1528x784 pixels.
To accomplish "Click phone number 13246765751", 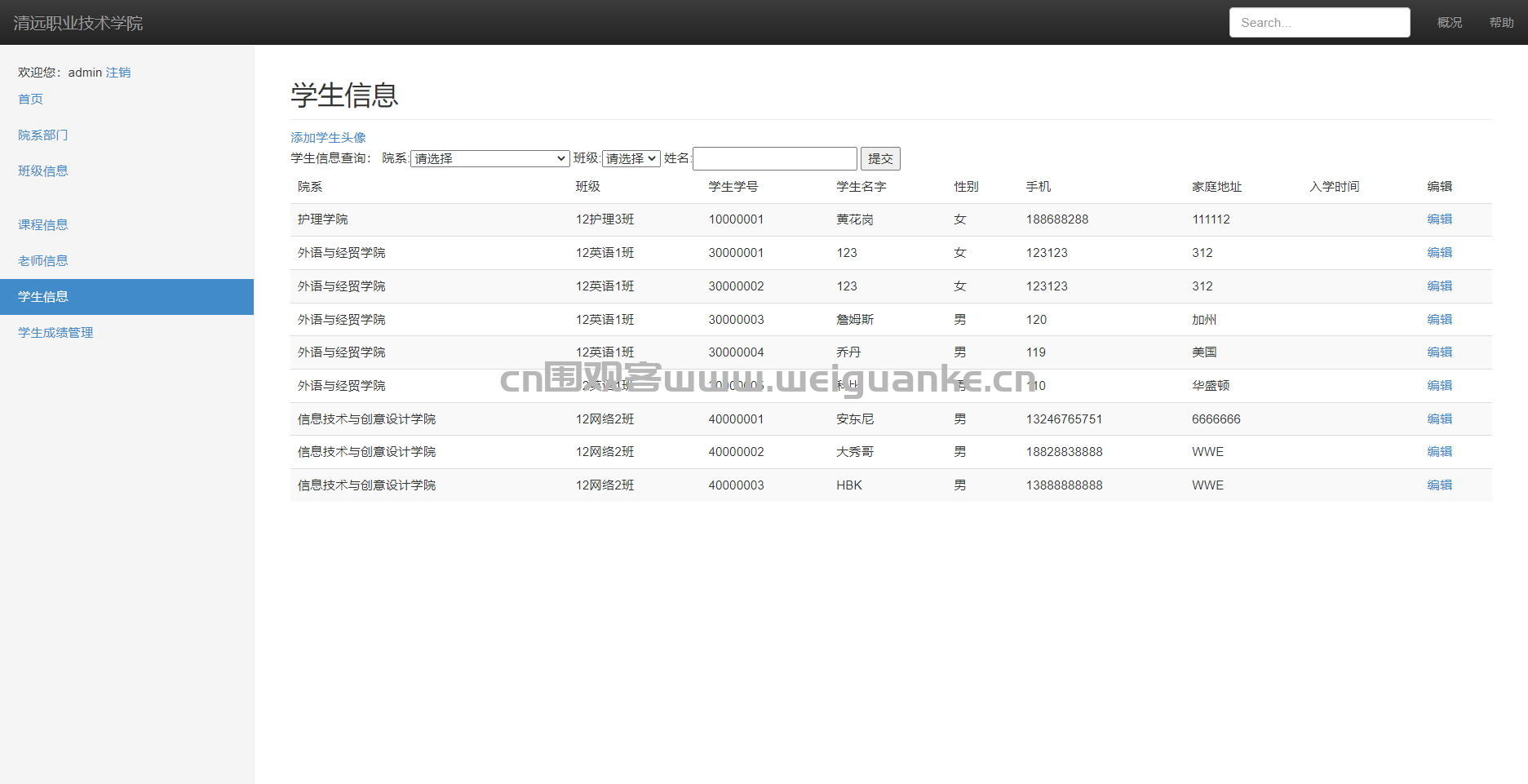I will point(1064,419).
